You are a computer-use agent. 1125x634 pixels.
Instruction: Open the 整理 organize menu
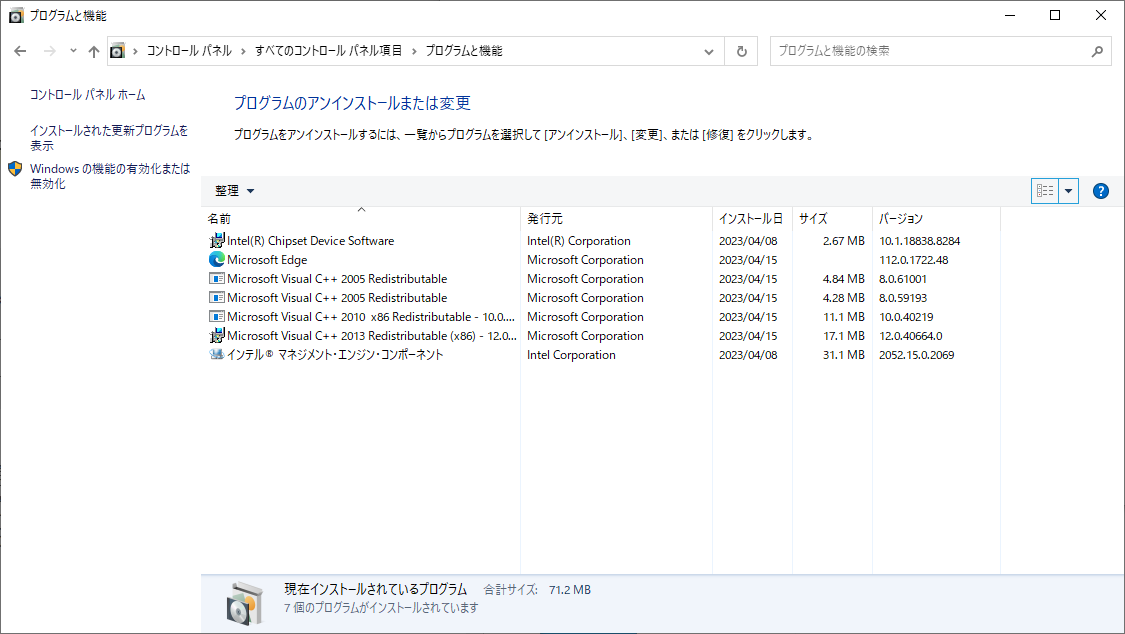coord(235,191)
